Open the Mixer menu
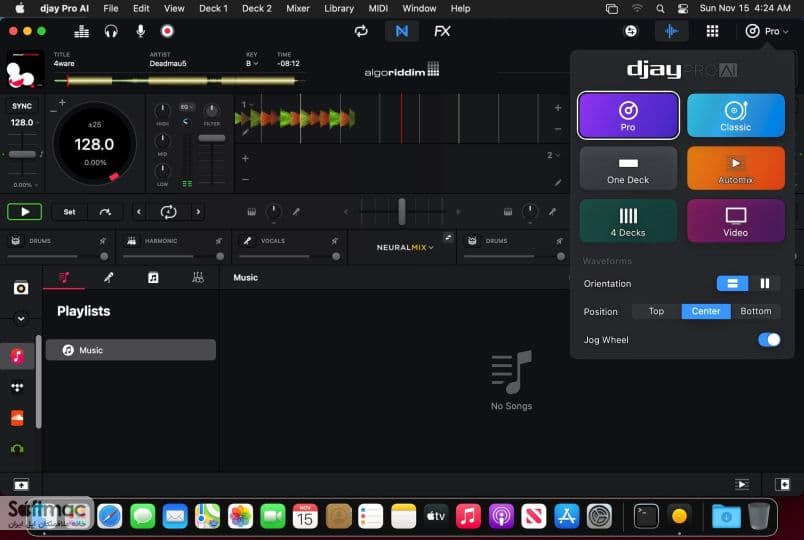This screenshot has height=540, width=804. click(x=297, y=8)
